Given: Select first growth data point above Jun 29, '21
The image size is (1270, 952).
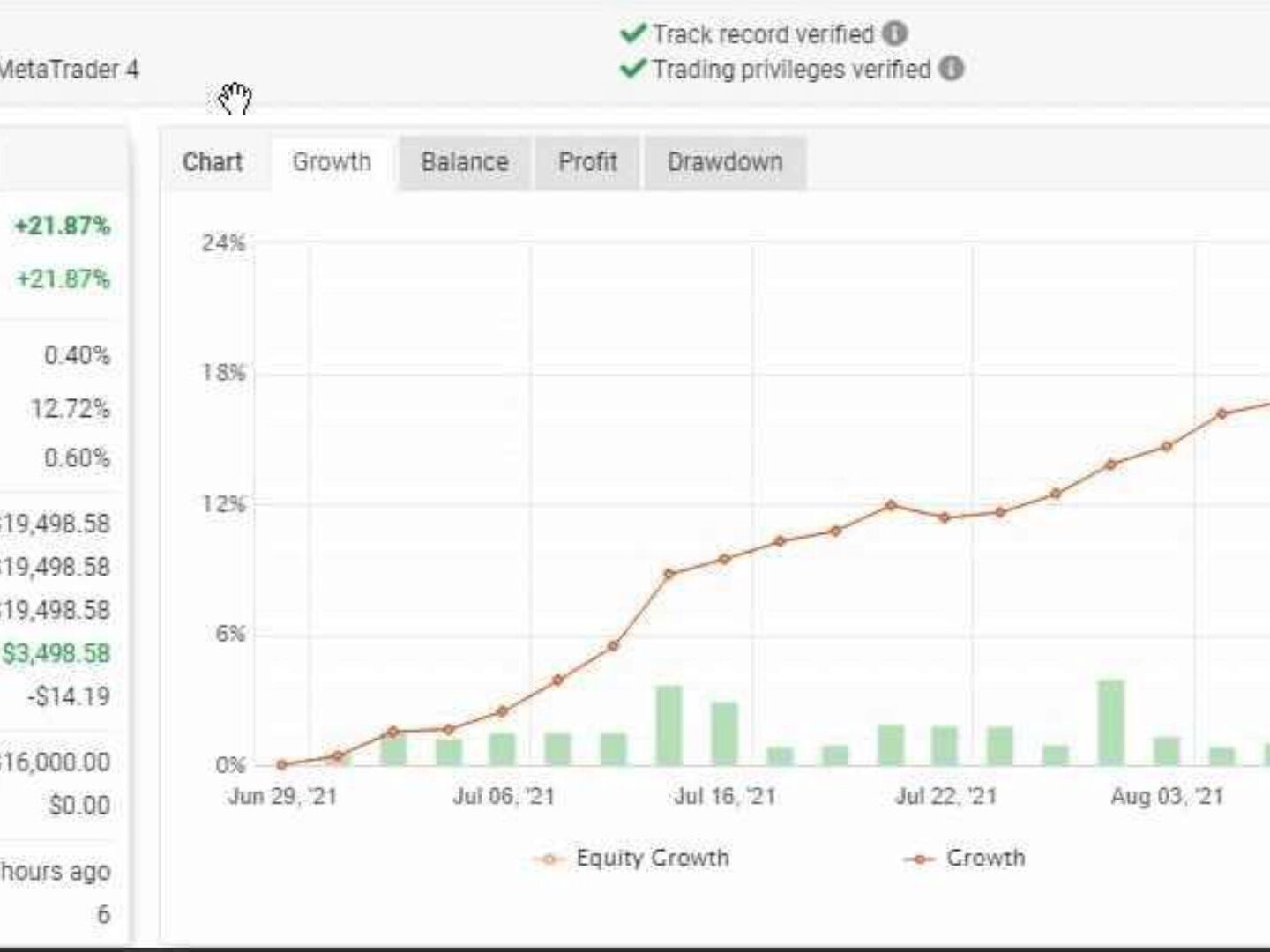Looking at the screenshot, I should click(282, 765).
